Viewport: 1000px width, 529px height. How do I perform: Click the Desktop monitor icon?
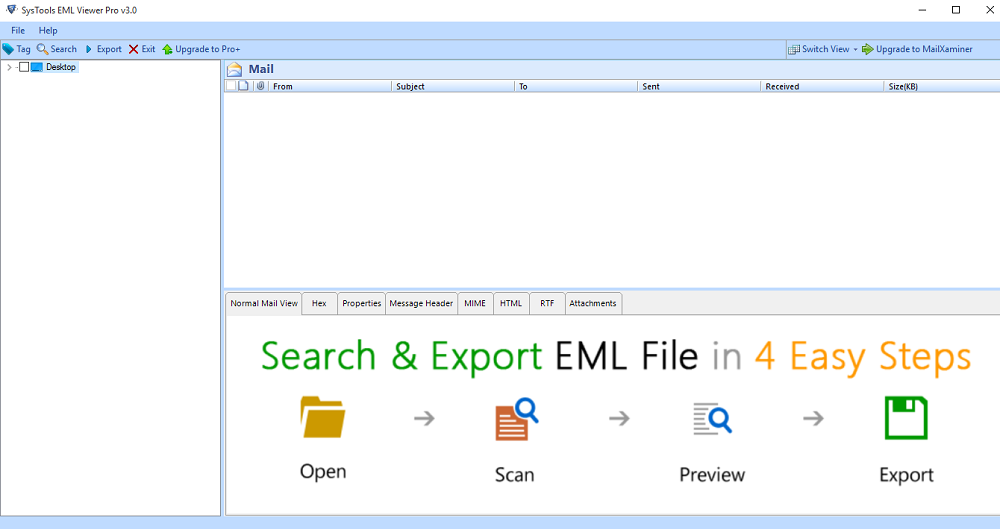[x=37, y=67]
